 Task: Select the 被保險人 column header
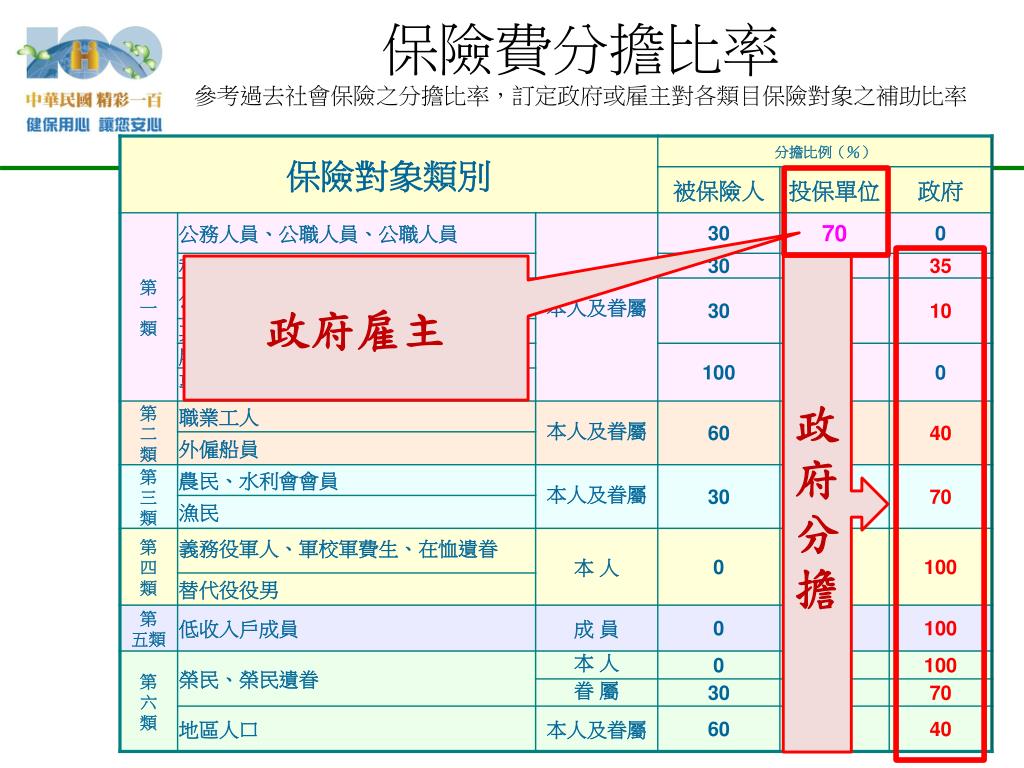pos(718,191)
